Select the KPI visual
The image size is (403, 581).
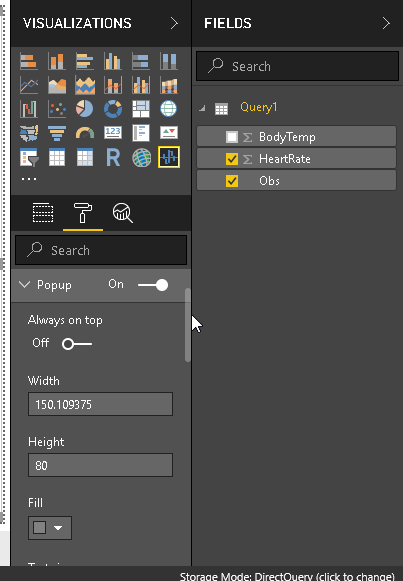[x=169, y=133]
